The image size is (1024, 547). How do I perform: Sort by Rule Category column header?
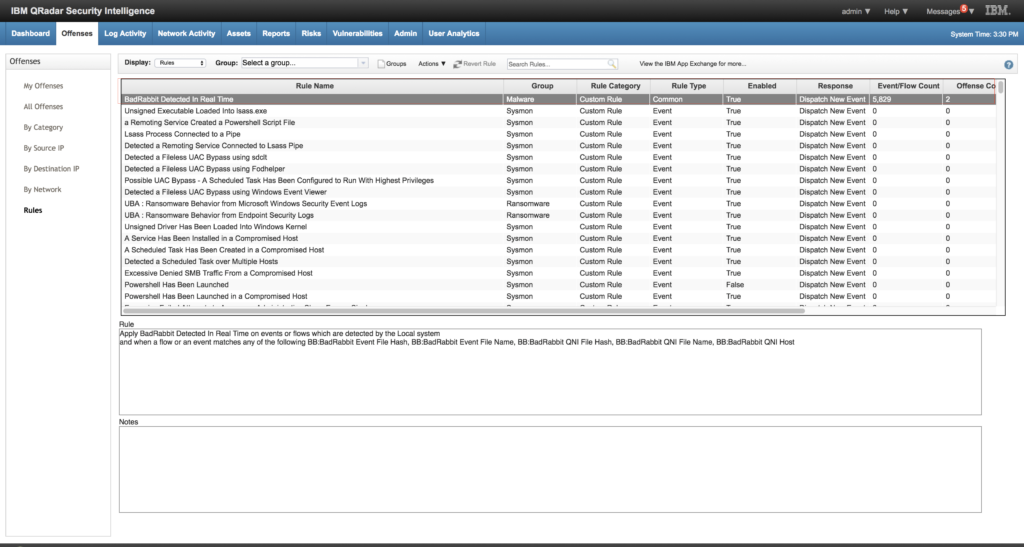[614, 86]
